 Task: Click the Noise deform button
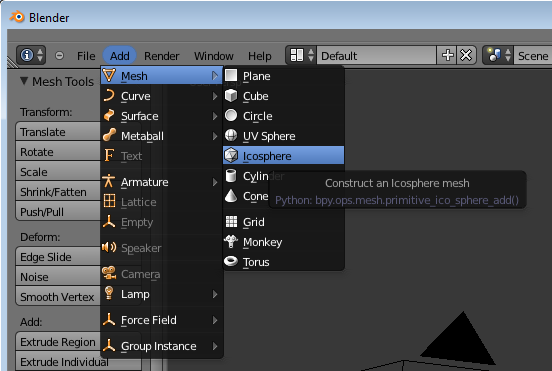click(x=58, y=277)
